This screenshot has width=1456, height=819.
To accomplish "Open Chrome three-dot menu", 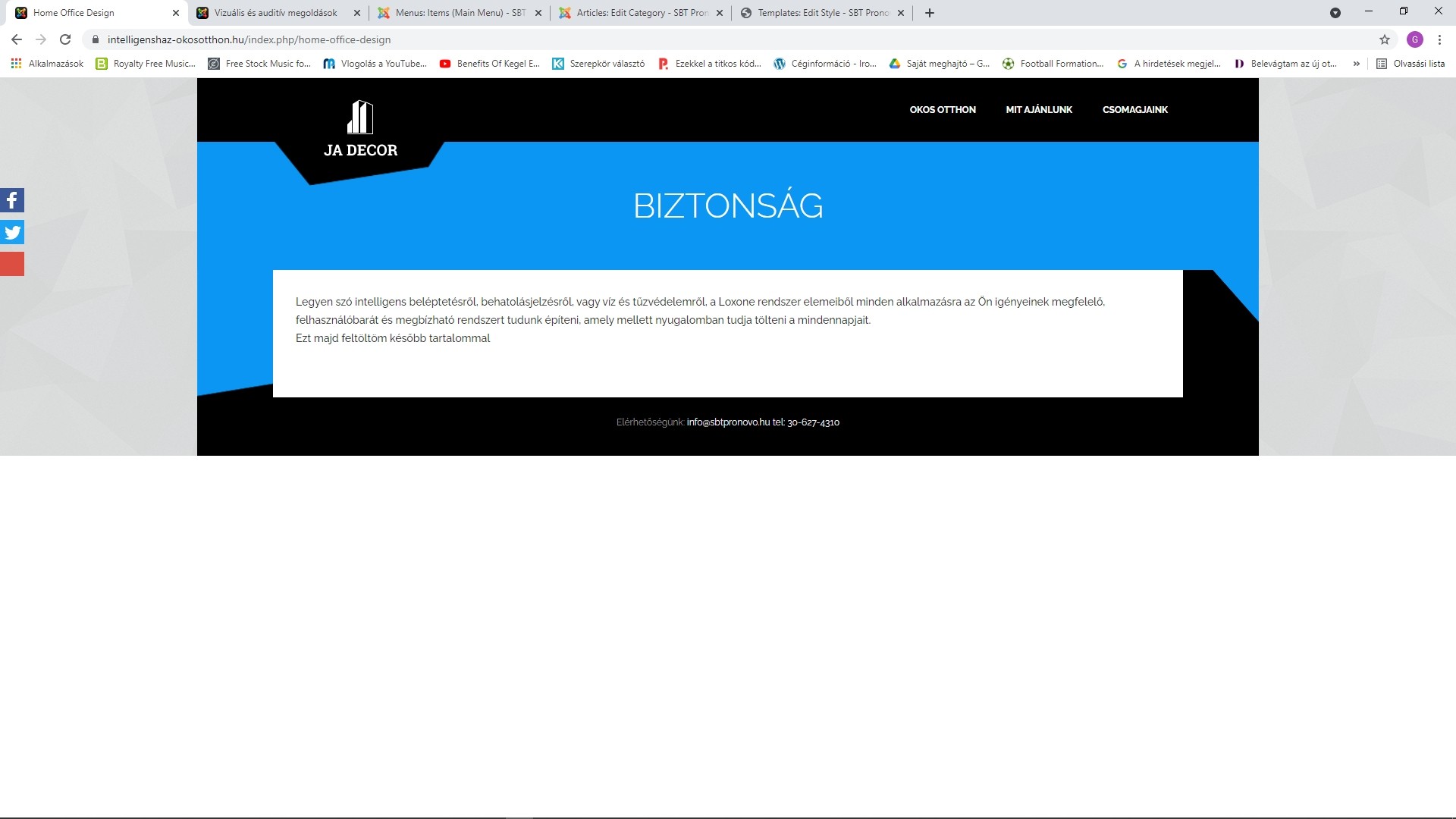I will (x=1439, y=39).
